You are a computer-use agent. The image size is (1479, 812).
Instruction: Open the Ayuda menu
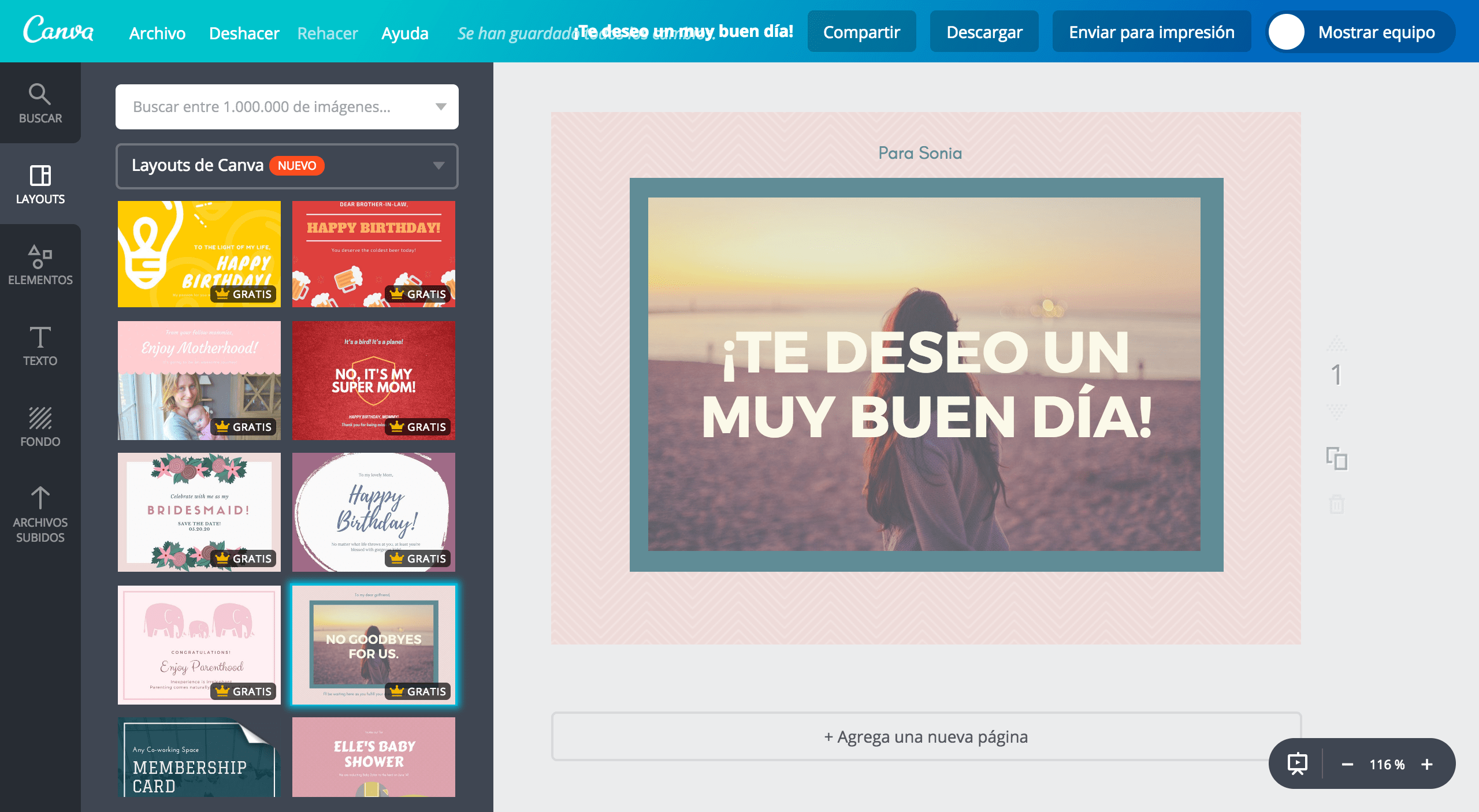405,33
